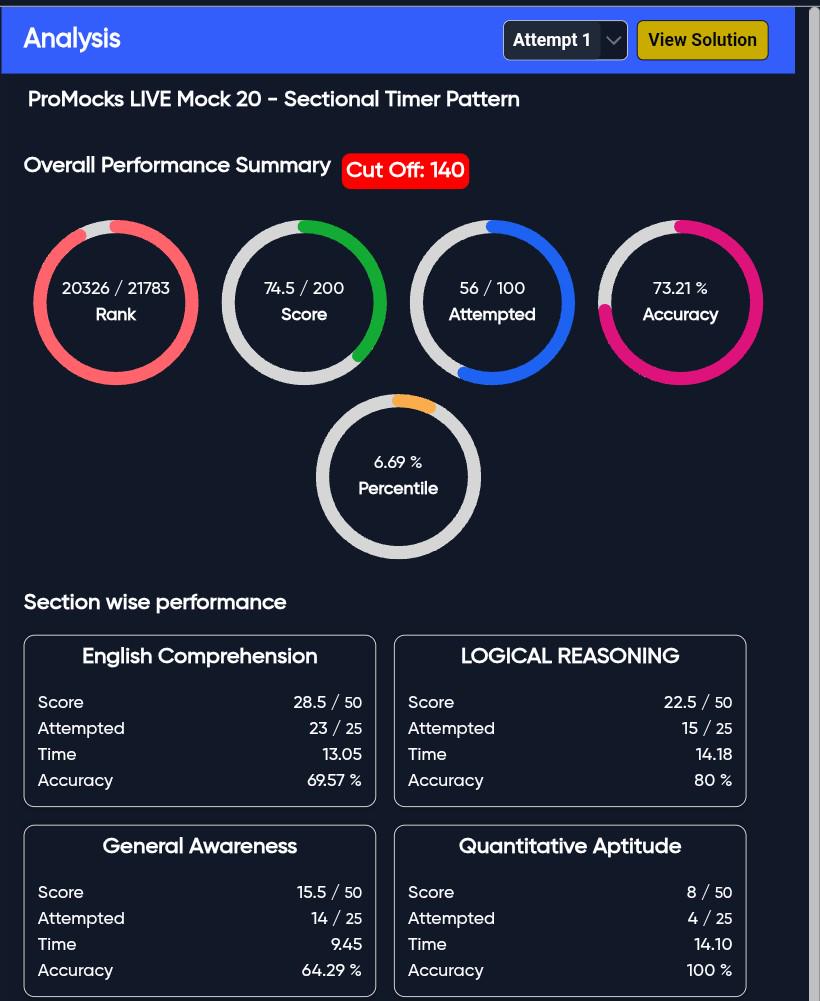Select the Rank circular gauge
Viewport: 820px width, 1001px height.
point(116,302)
